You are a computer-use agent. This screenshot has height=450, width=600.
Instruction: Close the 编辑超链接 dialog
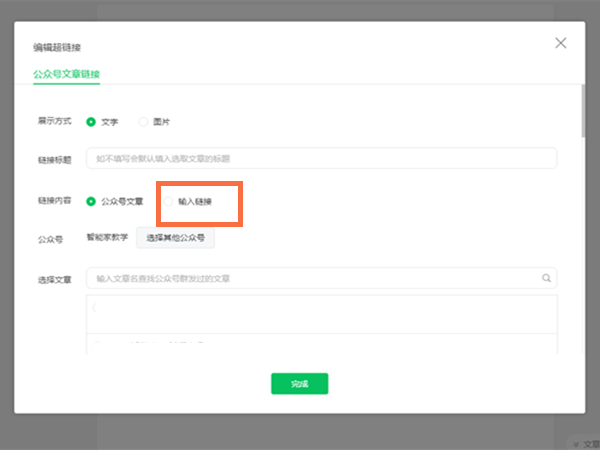561,43
